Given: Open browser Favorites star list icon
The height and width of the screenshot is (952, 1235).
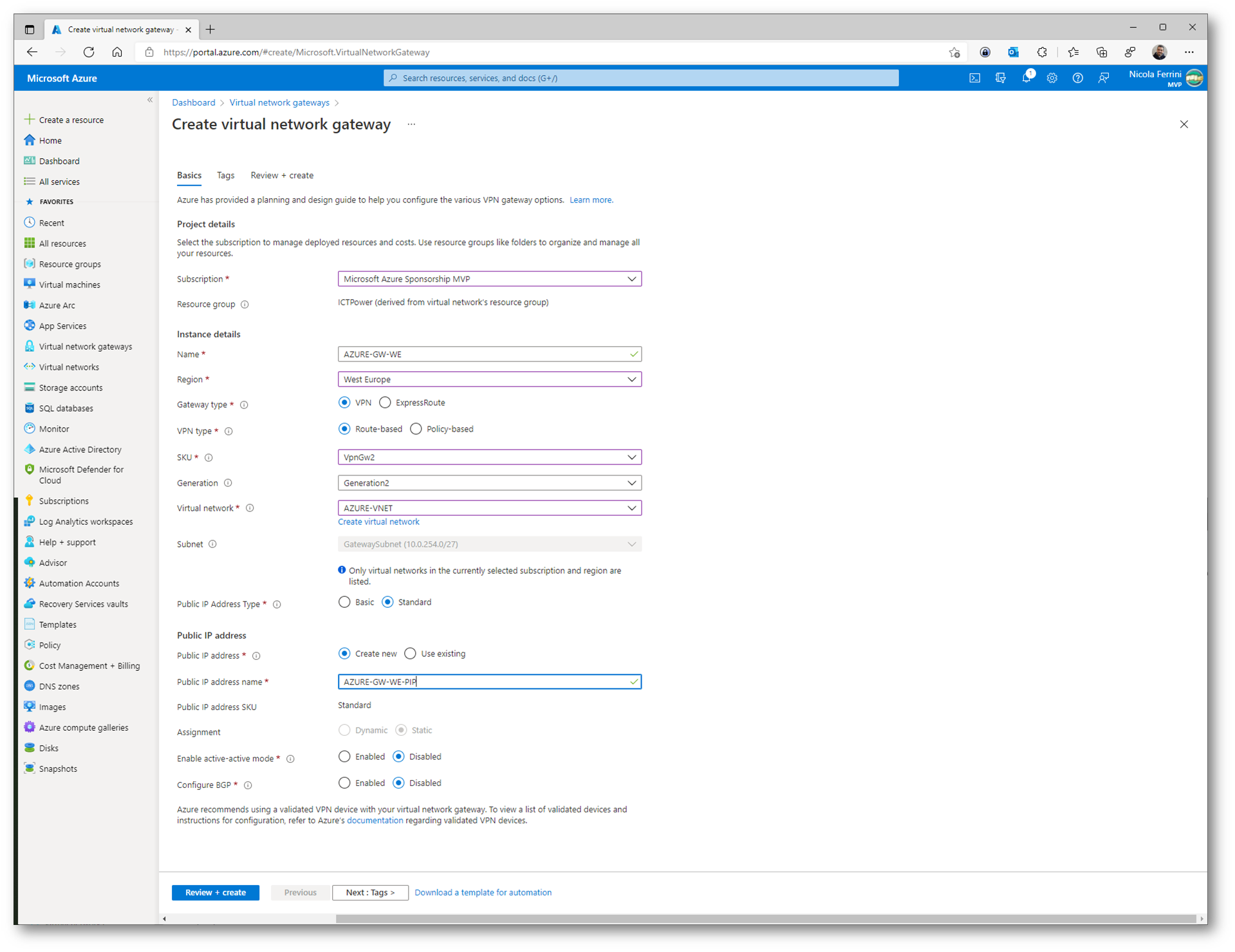Looking at the screenshot, I should [x=1073, y=52].
